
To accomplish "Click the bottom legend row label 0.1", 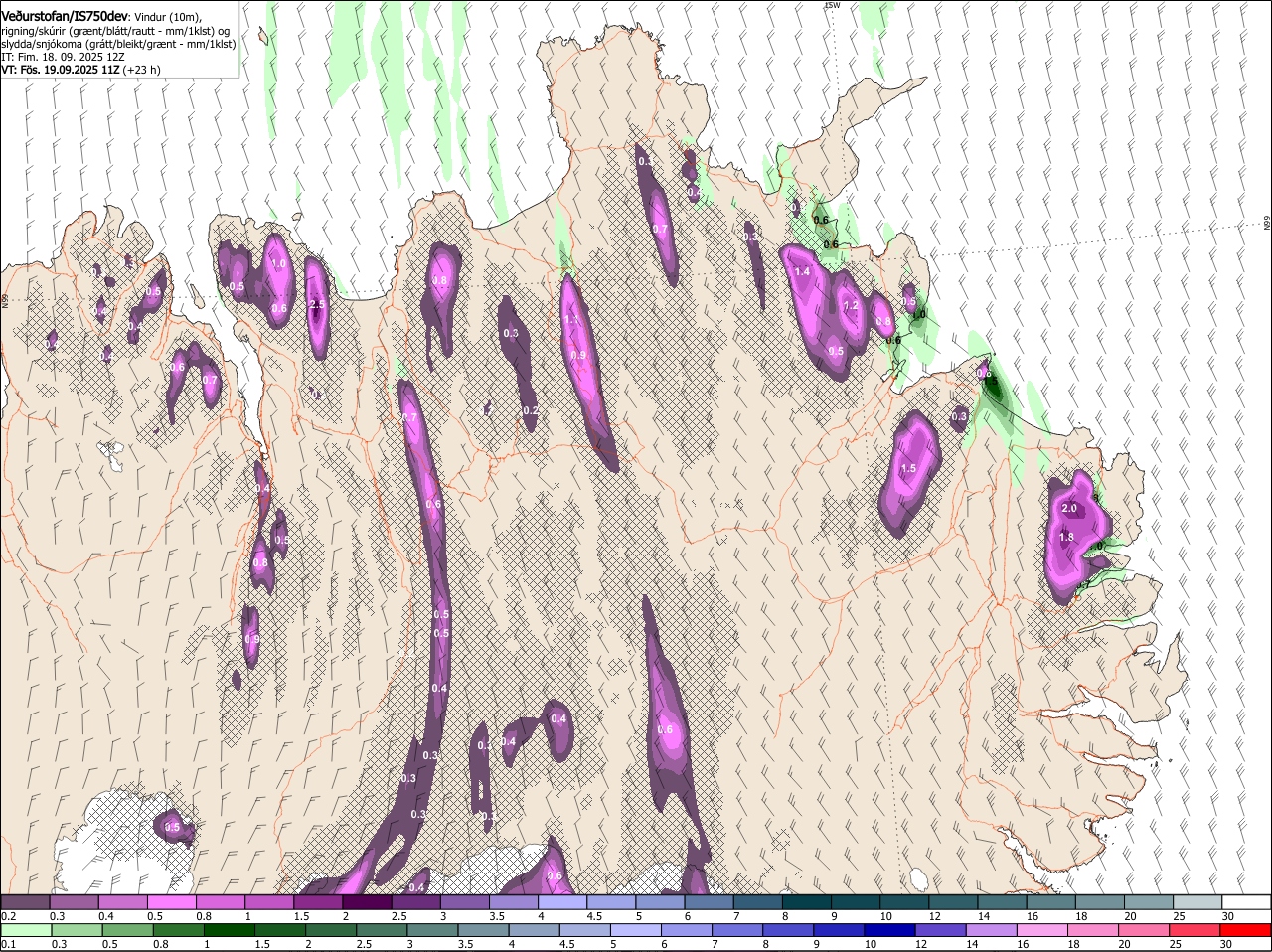I will [8, 944].
